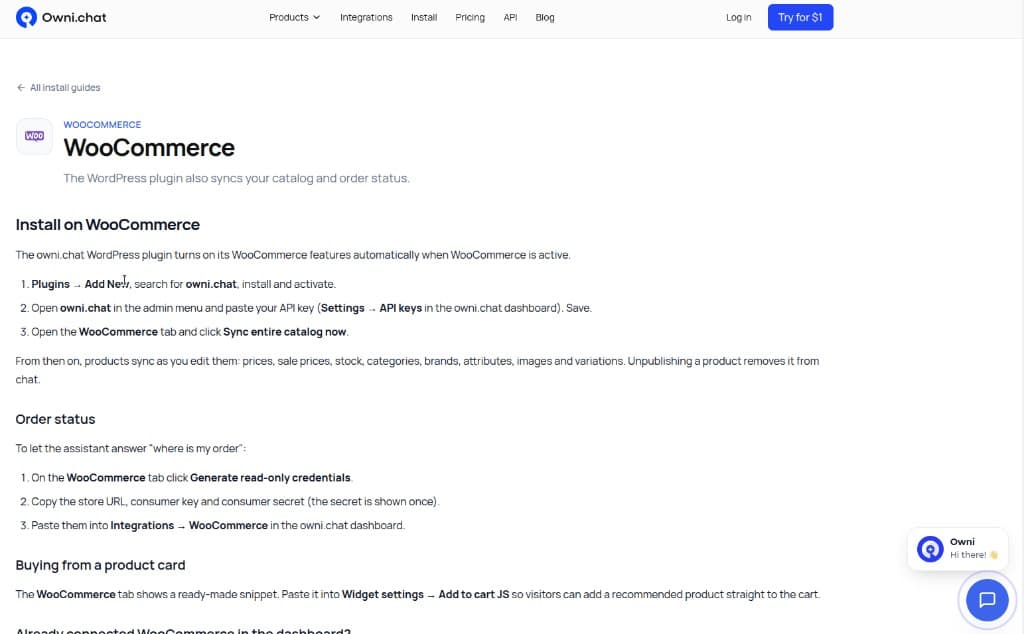Open the Owni 'Hi there!' chat greeting

(957, 548)
